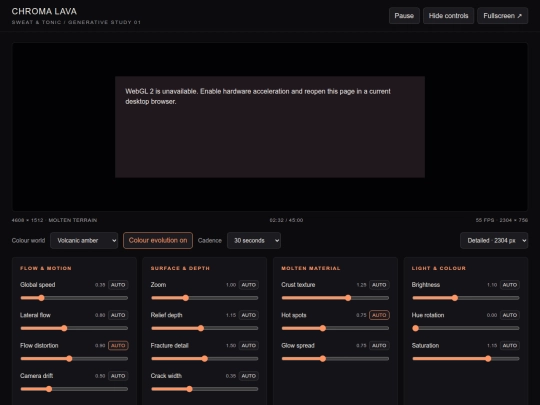Click the elapsed time readout / 45:00
This screenshot has height=405, width=540.
[x=286, y=220]
